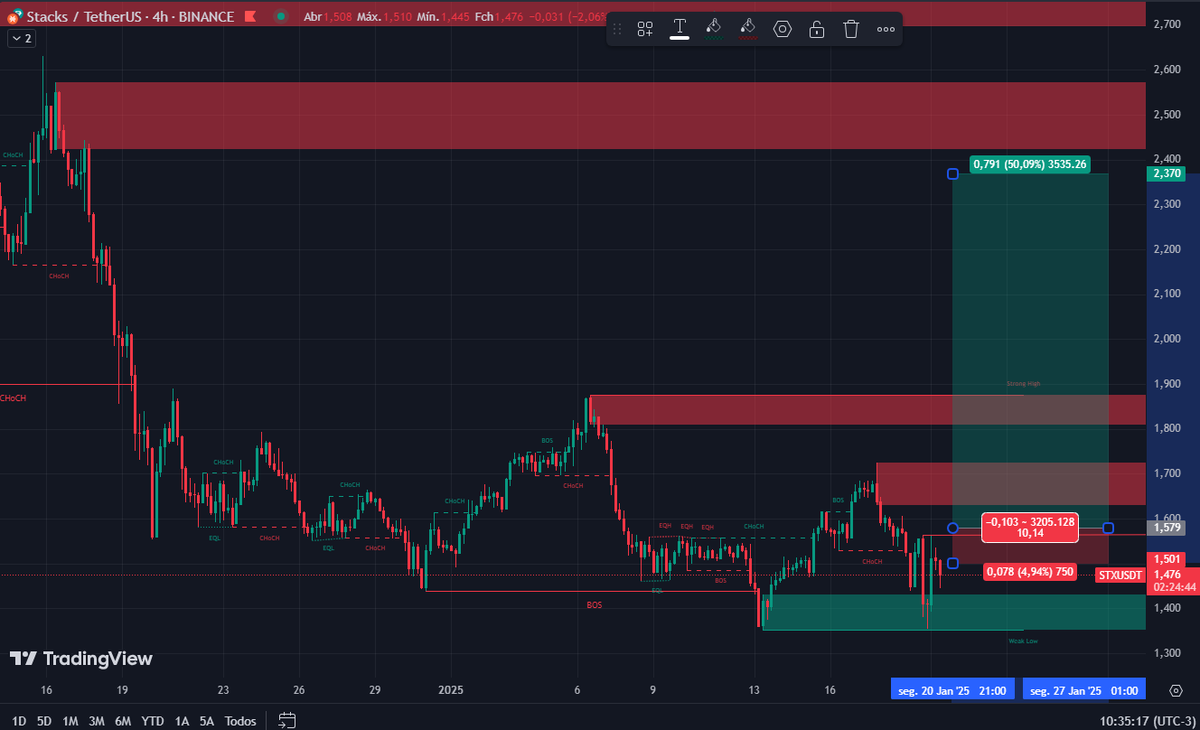Open the go-to-date calendar icon

pyautogui.click(x=287, y=720)
